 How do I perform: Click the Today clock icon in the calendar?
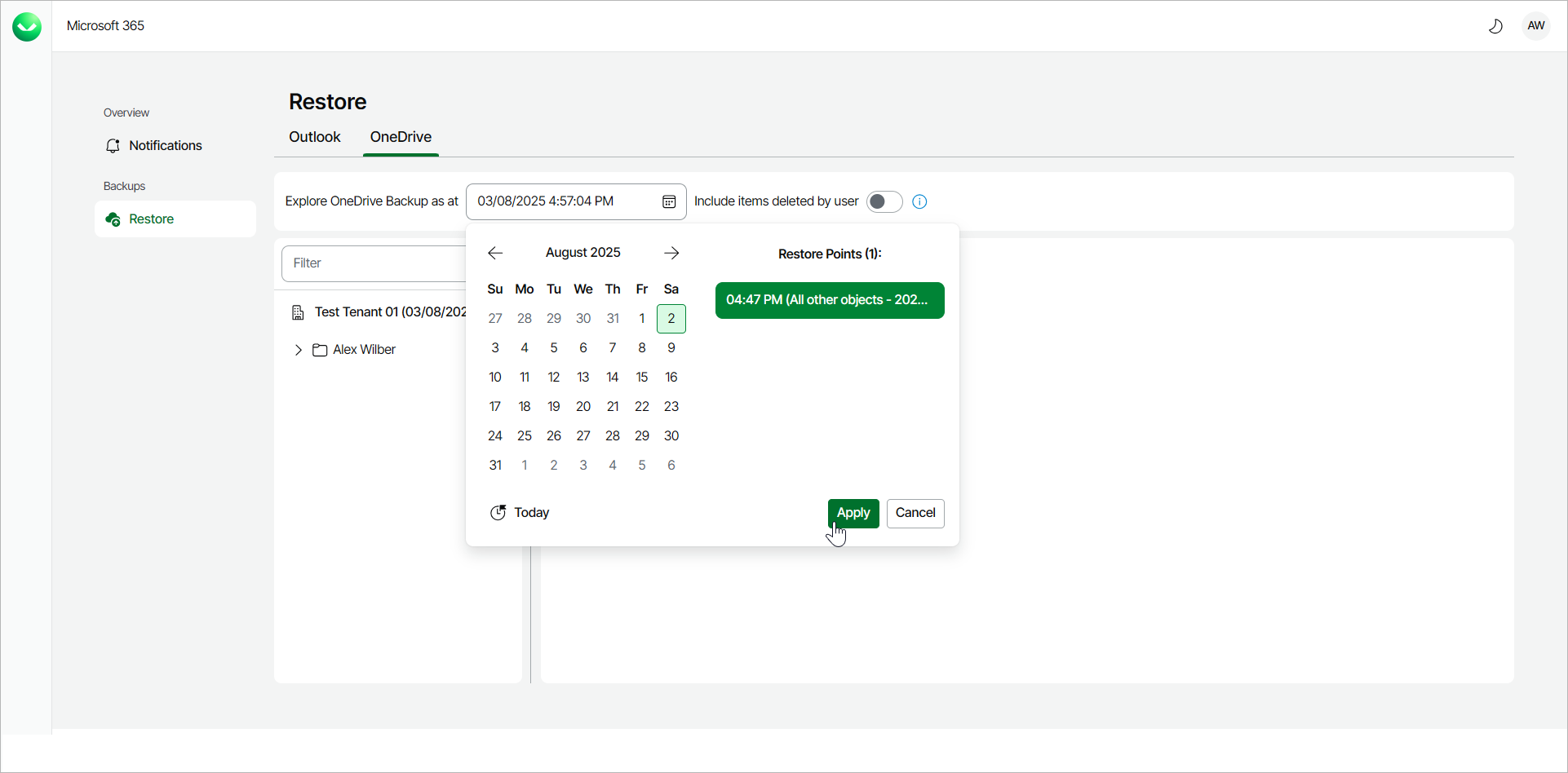pos(498,513)
